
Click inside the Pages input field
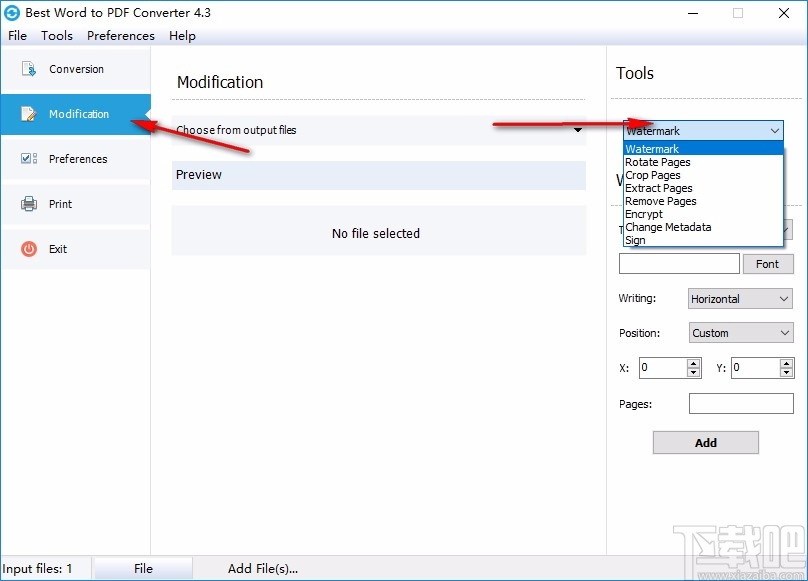point(740,403)
